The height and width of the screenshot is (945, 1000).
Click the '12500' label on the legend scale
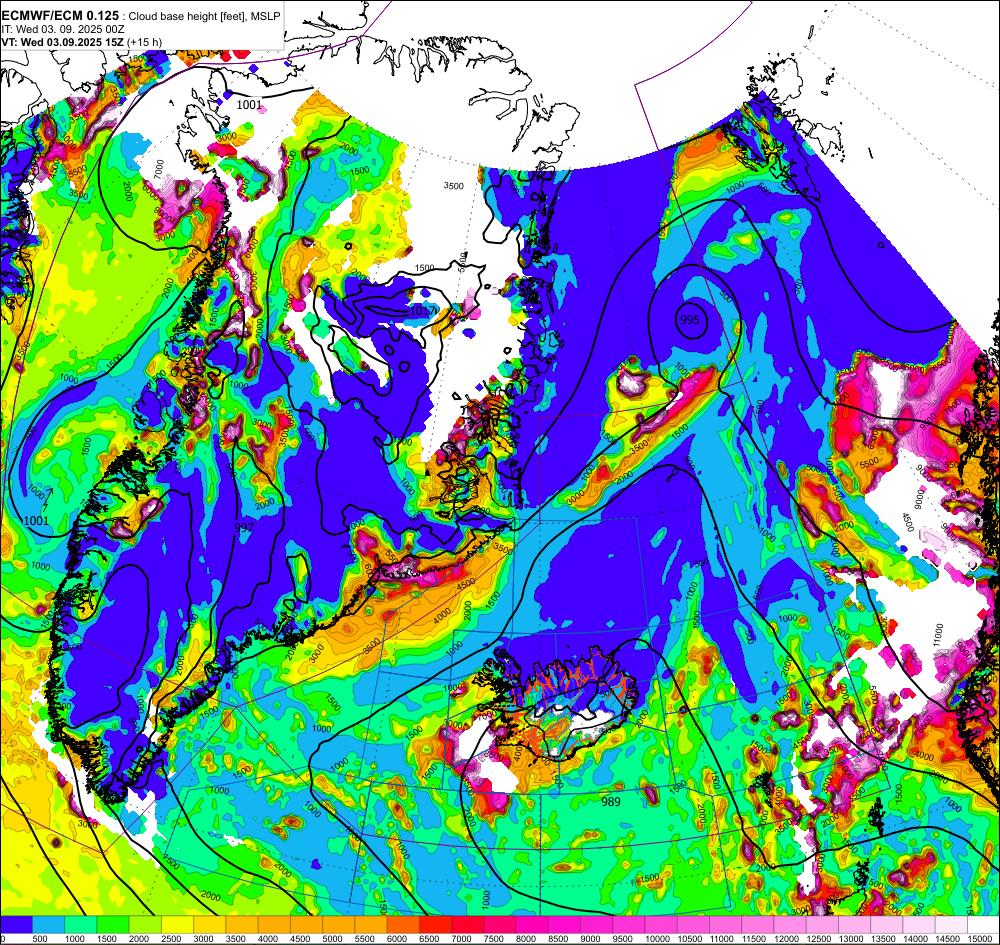pos(818,939)
